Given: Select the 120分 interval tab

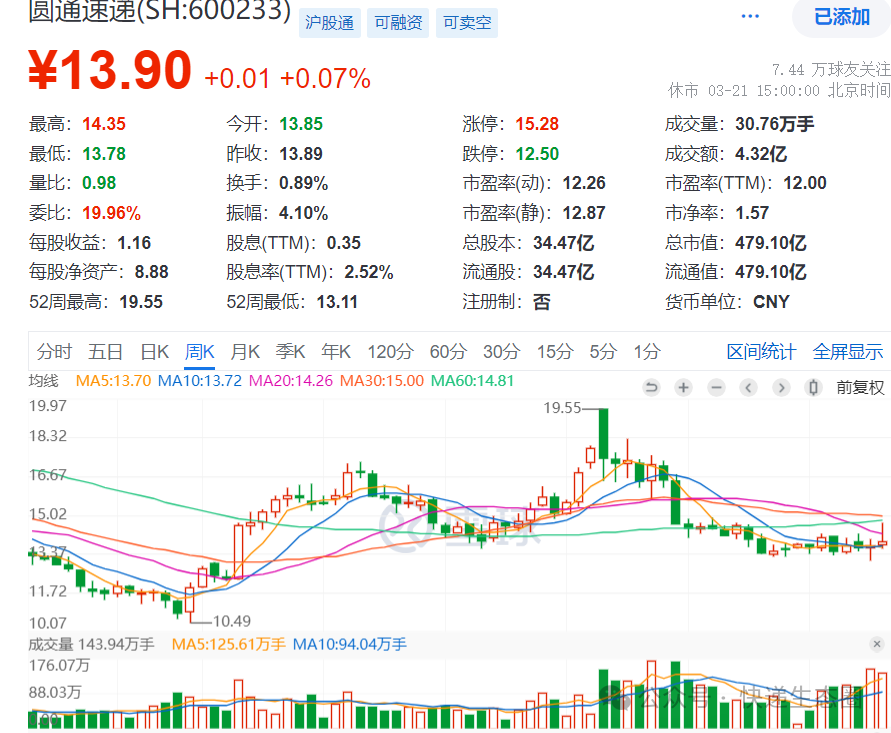Looking at the screenshot, I should tap(390, 352).
